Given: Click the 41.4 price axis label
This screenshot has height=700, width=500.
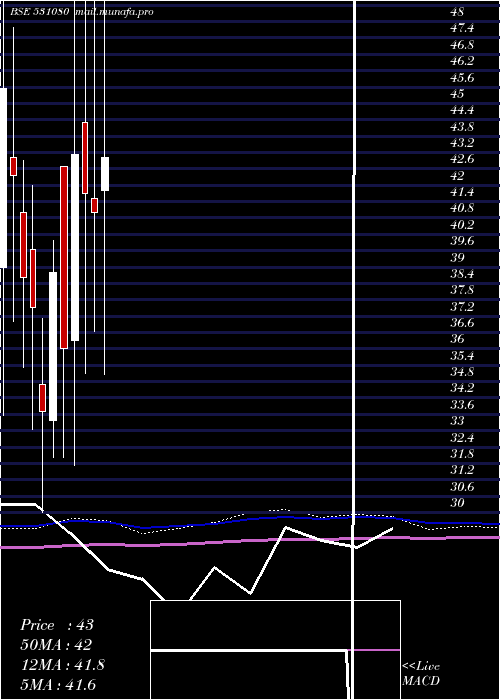Looking at the screenshot, I should [x=462, y=192].
